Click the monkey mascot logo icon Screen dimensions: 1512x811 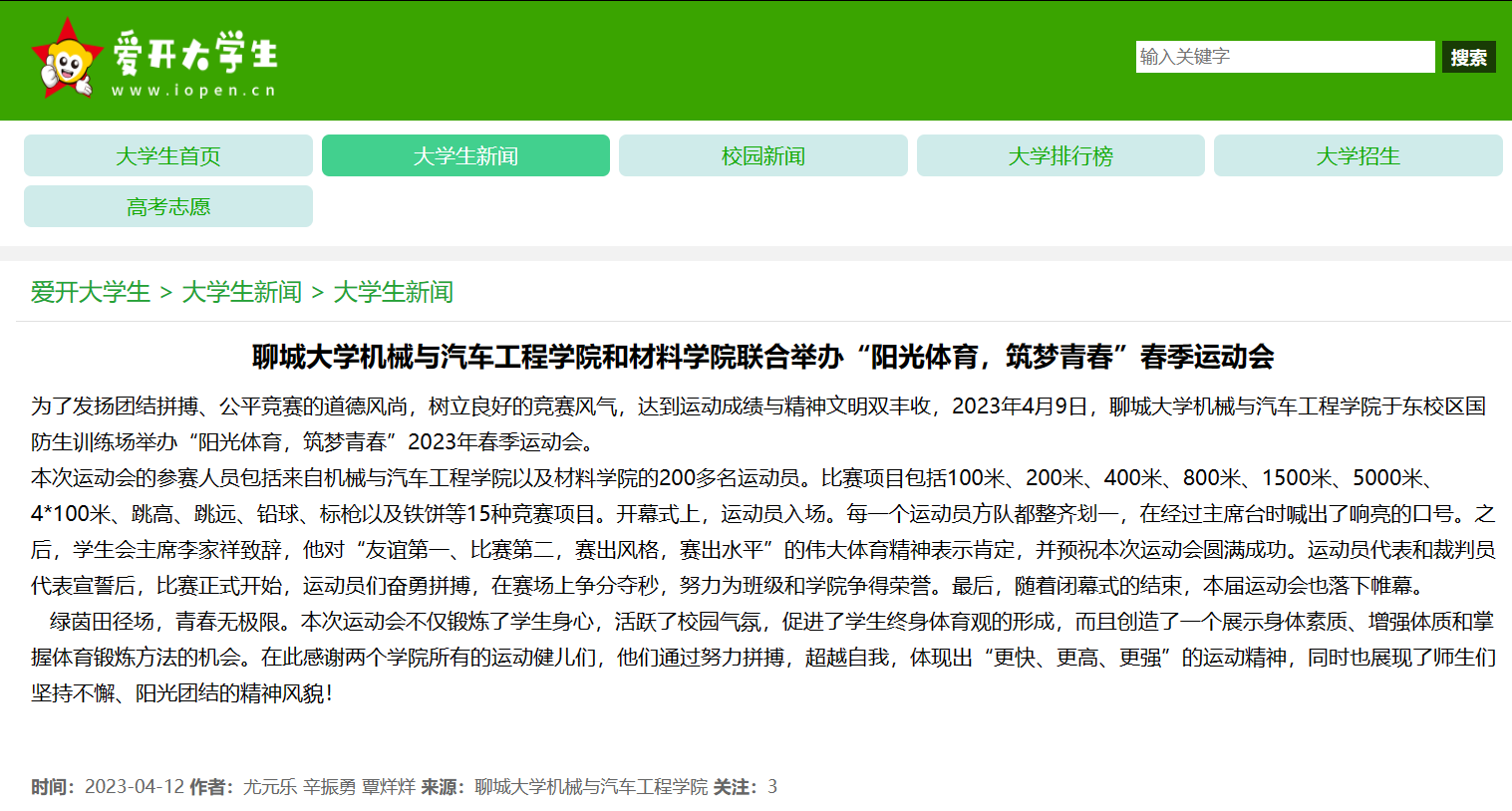pos(67,60)
